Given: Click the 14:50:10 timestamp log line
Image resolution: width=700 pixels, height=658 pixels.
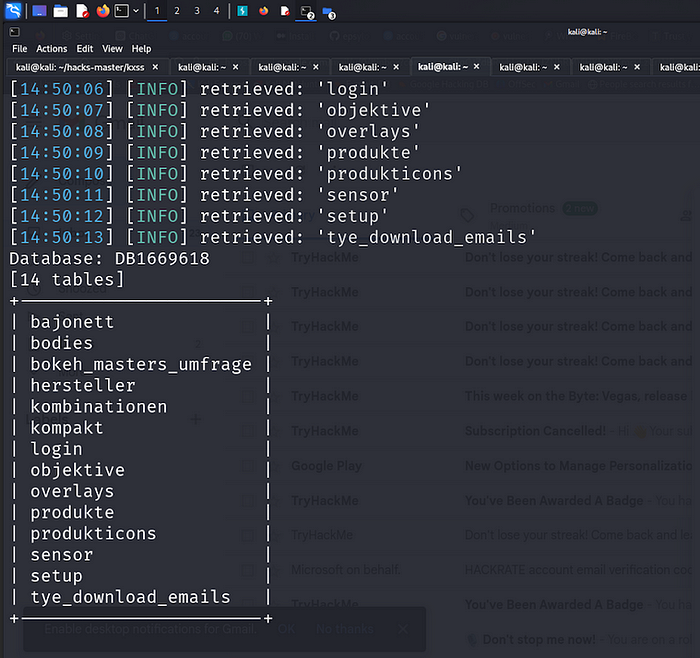Looking at the screenshot, I should coord(235,174).
